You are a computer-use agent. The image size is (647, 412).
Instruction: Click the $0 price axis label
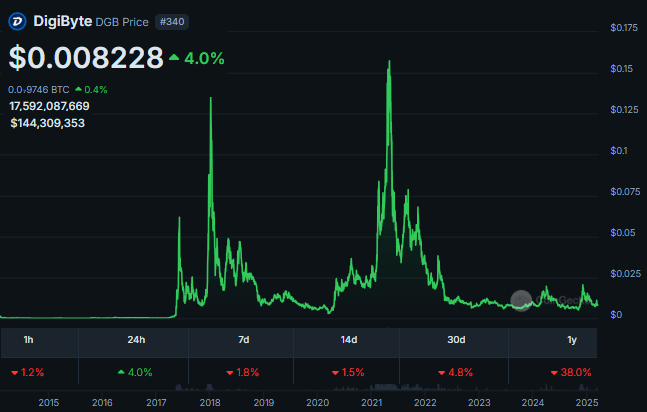pos(616,315)
